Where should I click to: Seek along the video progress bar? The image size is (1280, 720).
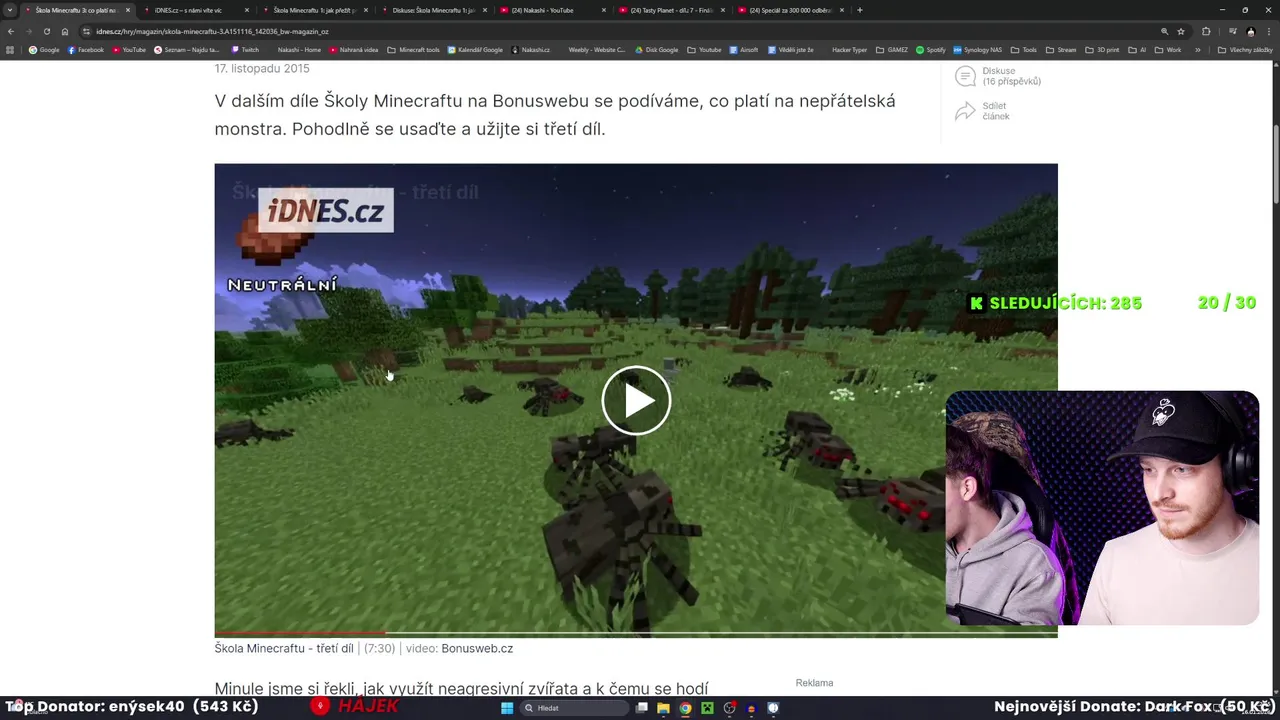(x=636, y=634)
